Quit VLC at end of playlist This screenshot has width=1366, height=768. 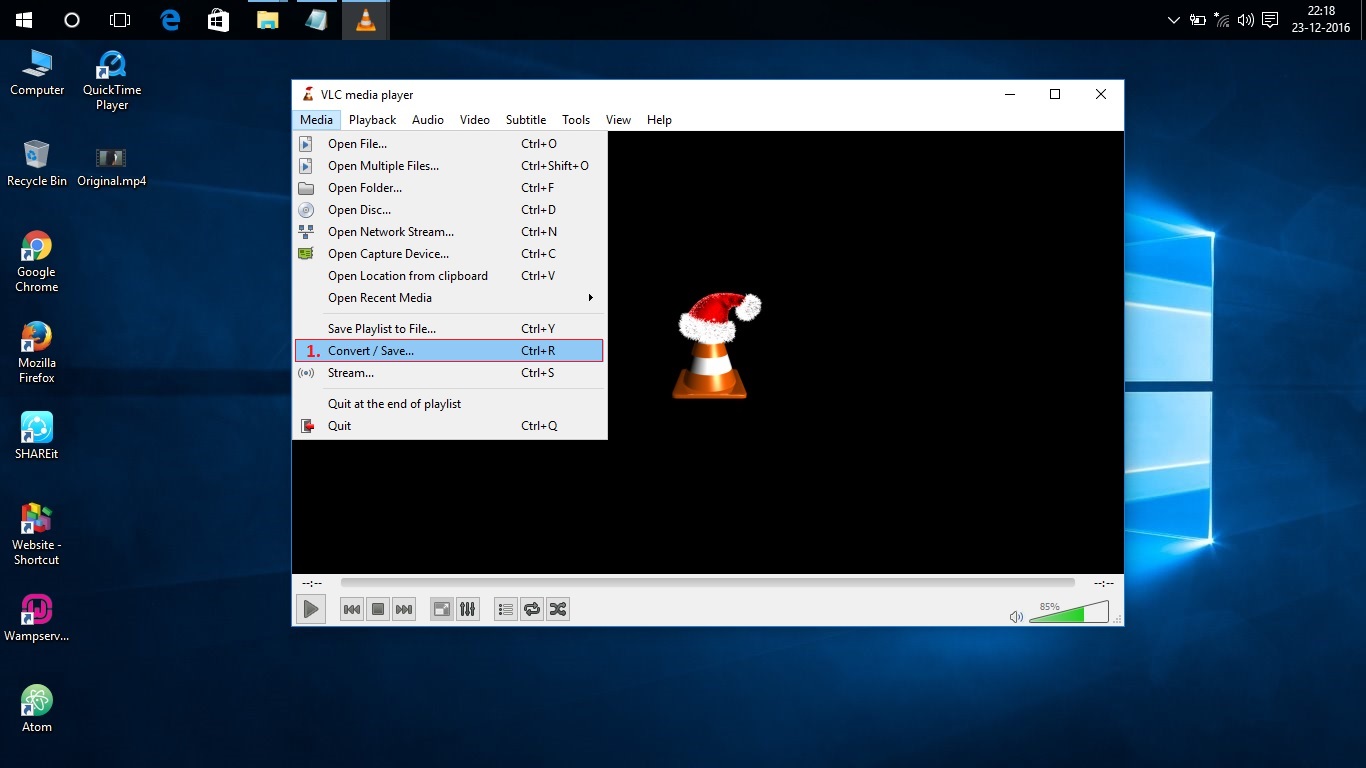tap(394, 403)
